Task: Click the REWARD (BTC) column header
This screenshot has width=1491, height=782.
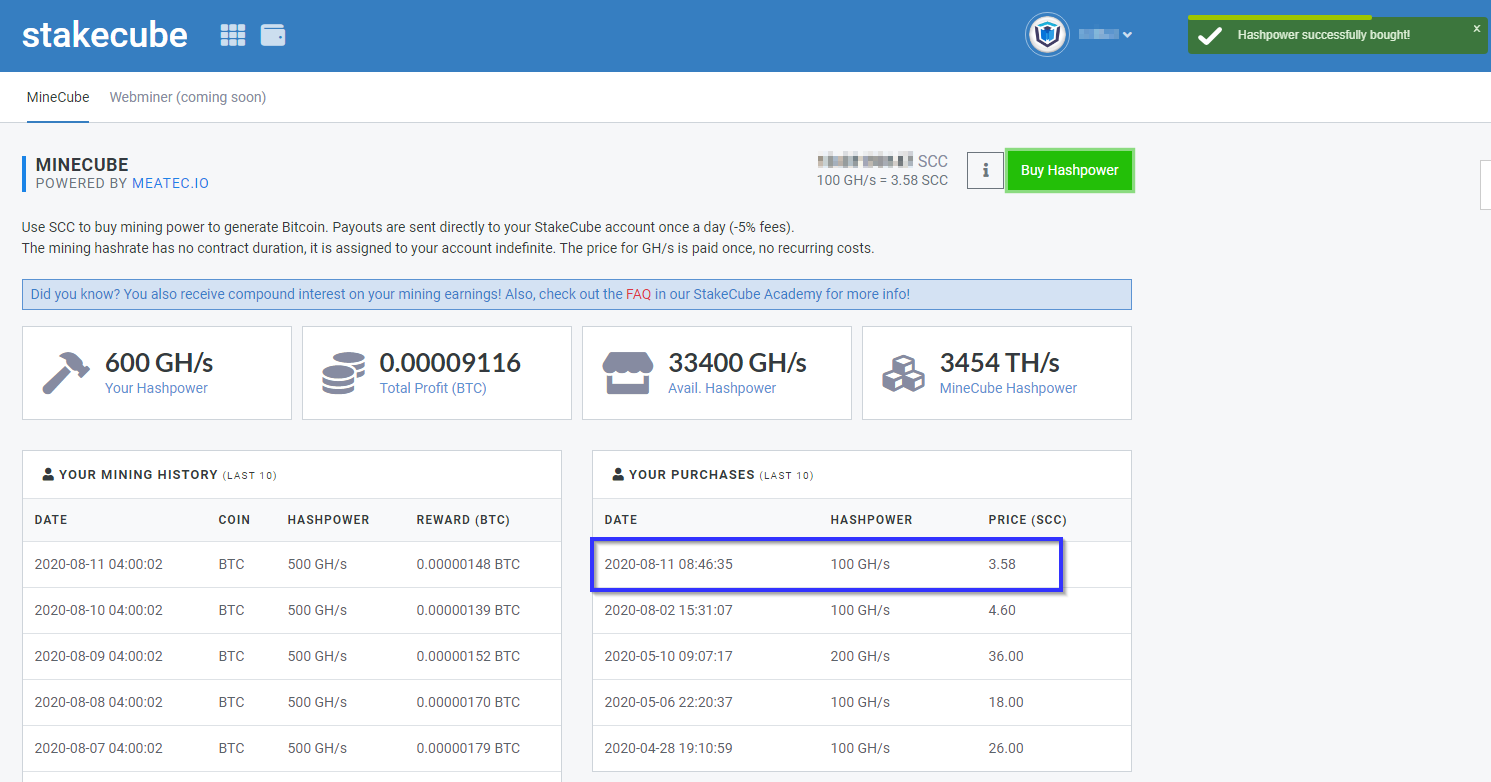Action: coord(463,520)
